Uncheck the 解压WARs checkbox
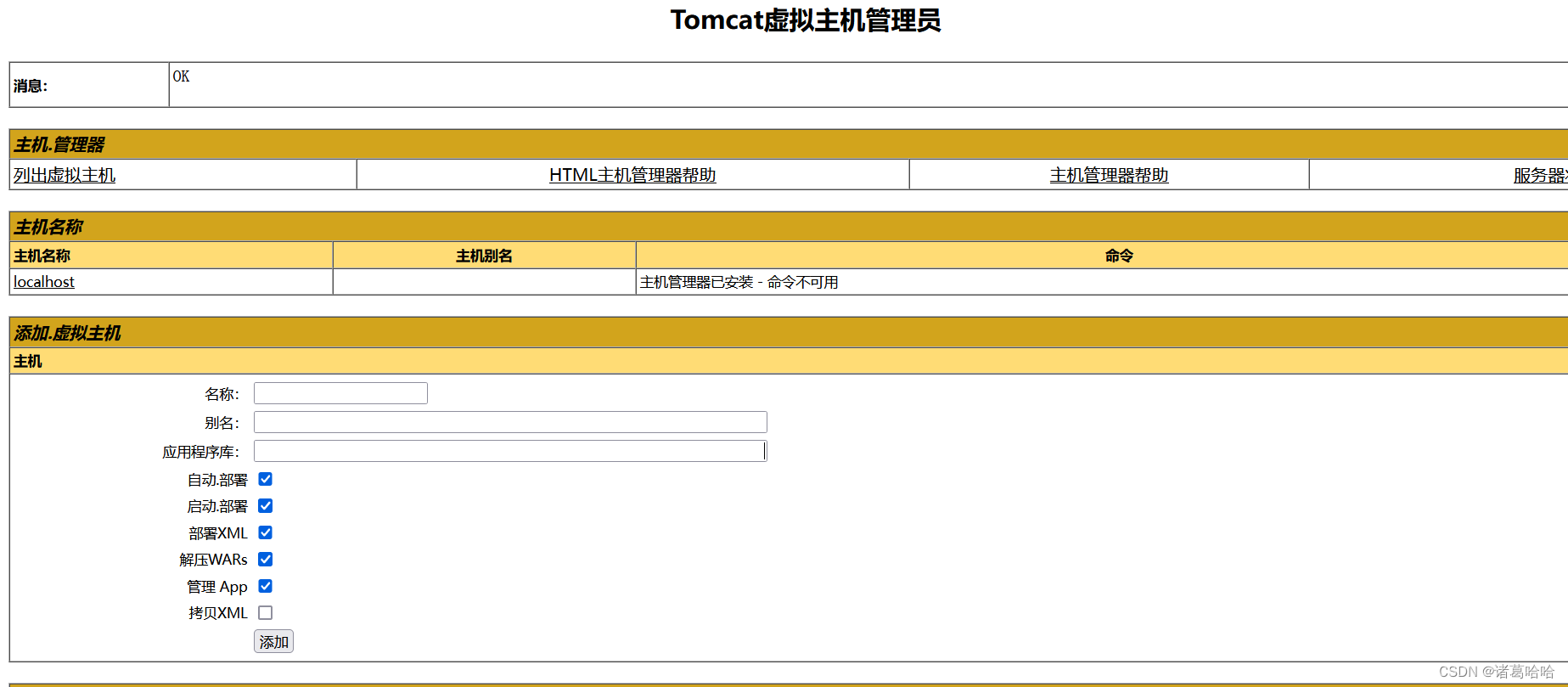Viewport: 1568px width, 687px height. coord(266,559)
